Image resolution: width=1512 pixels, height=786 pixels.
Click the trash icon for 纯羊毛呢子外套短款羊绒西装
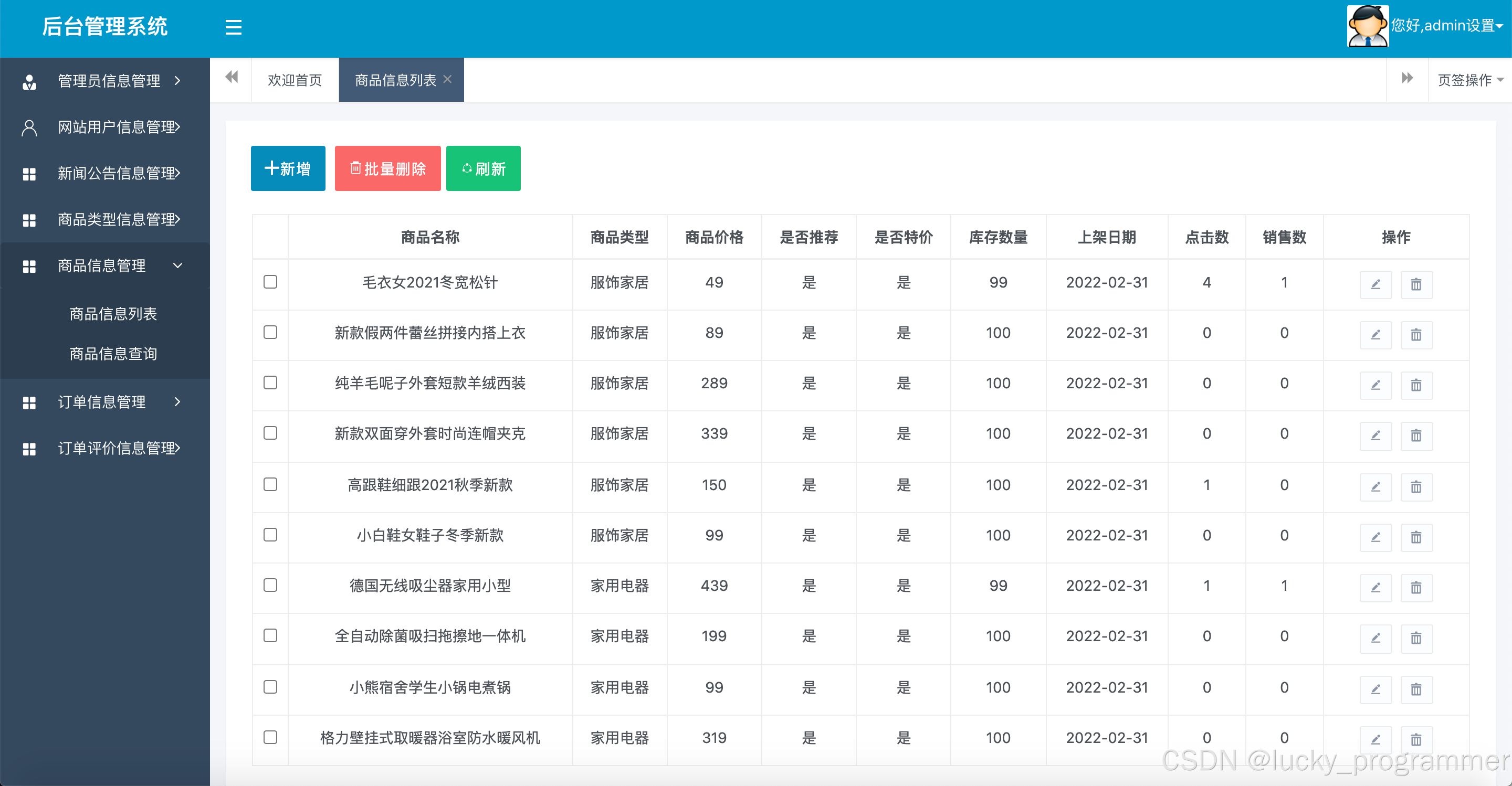coord(1416,385)
